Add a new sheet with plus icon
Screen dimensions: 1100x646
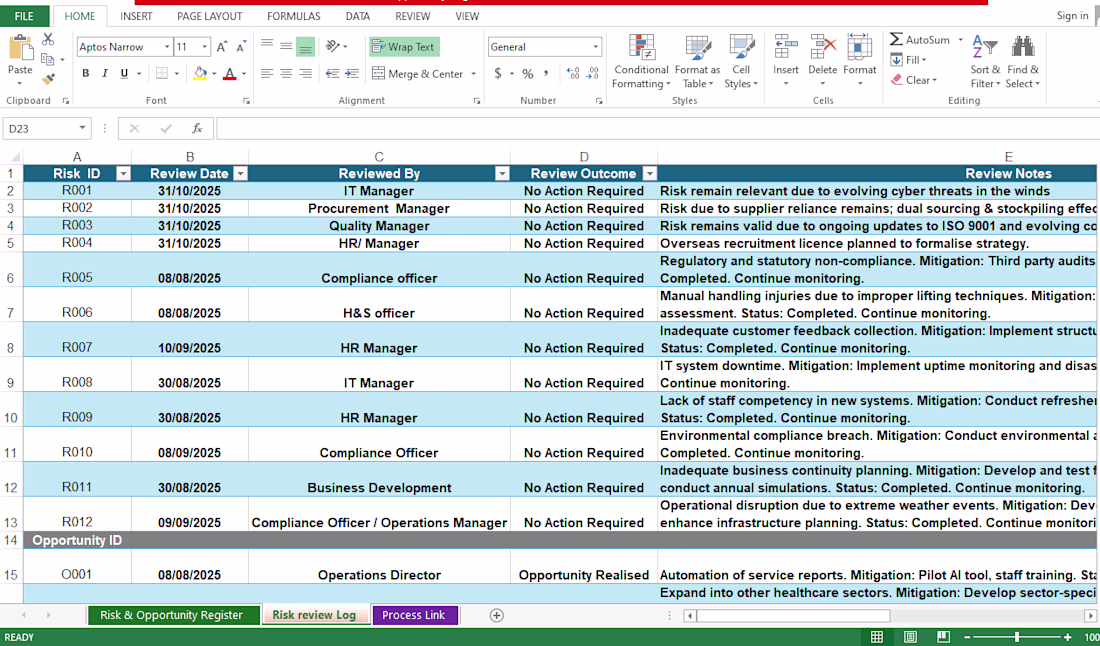(x=497, y=615)
